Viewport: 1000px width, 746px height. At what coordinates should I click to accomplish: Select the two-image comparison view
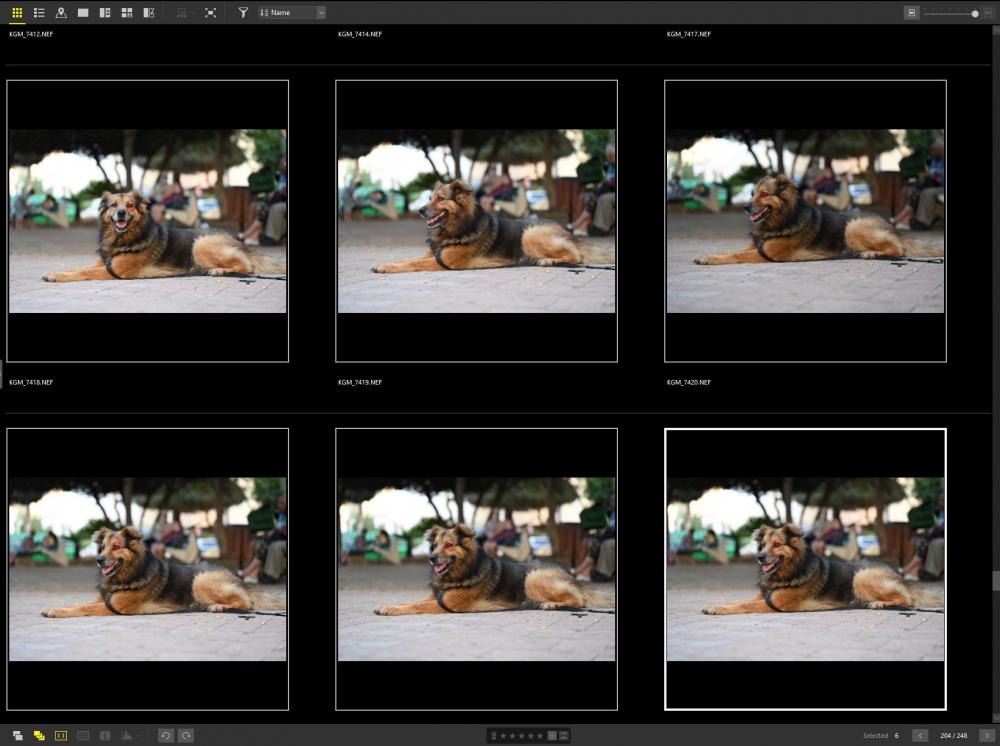(105, 12)
